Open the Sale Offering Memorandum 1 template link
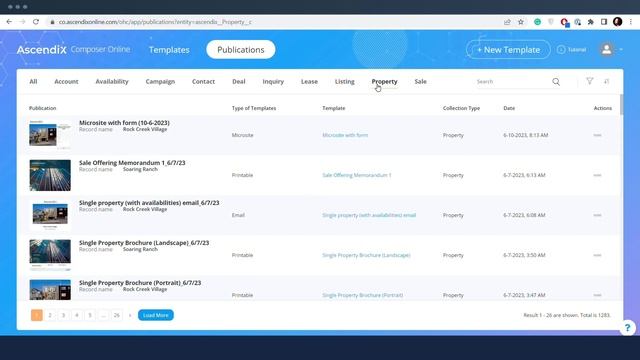Image resolution: width=640 pixels, height=360 pixels. pos(357,175)
